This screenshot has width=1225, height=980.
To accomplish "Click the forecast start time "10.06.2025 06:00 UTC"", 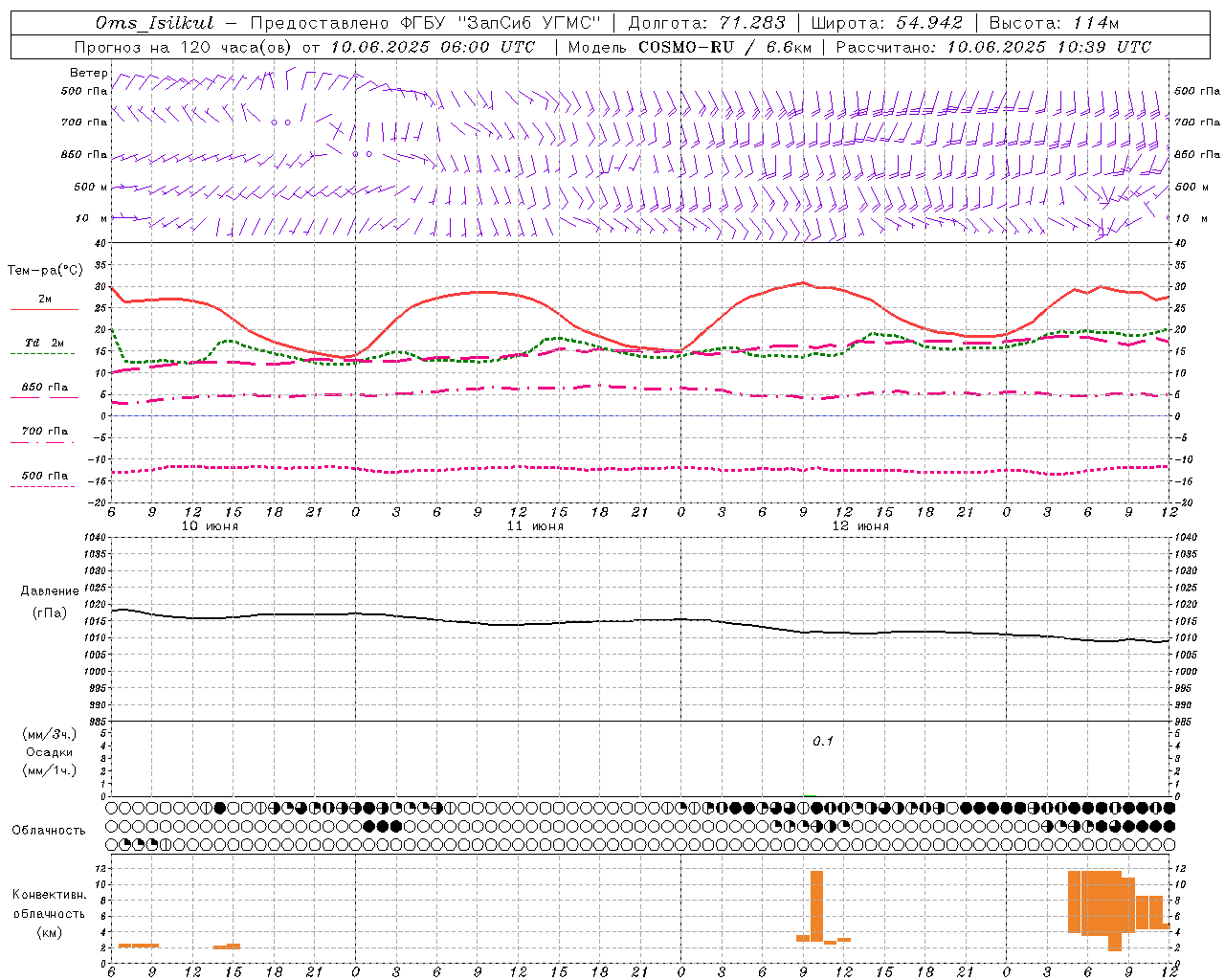I will (x=433, y=47).
